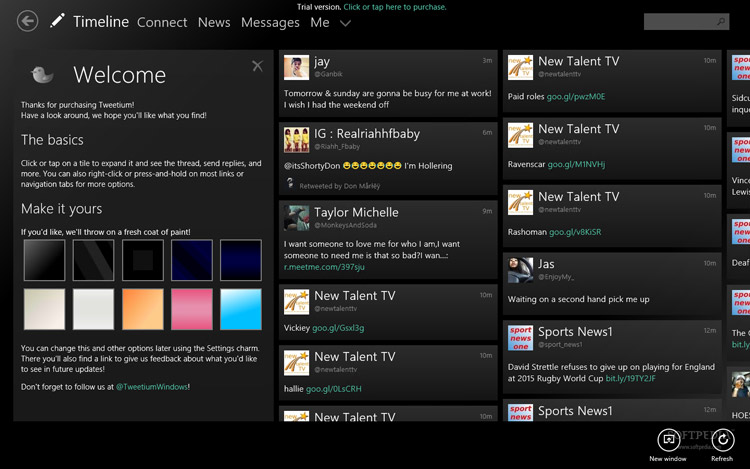
Task: Close the Welcome panel
Action: (x=257, y=66)
